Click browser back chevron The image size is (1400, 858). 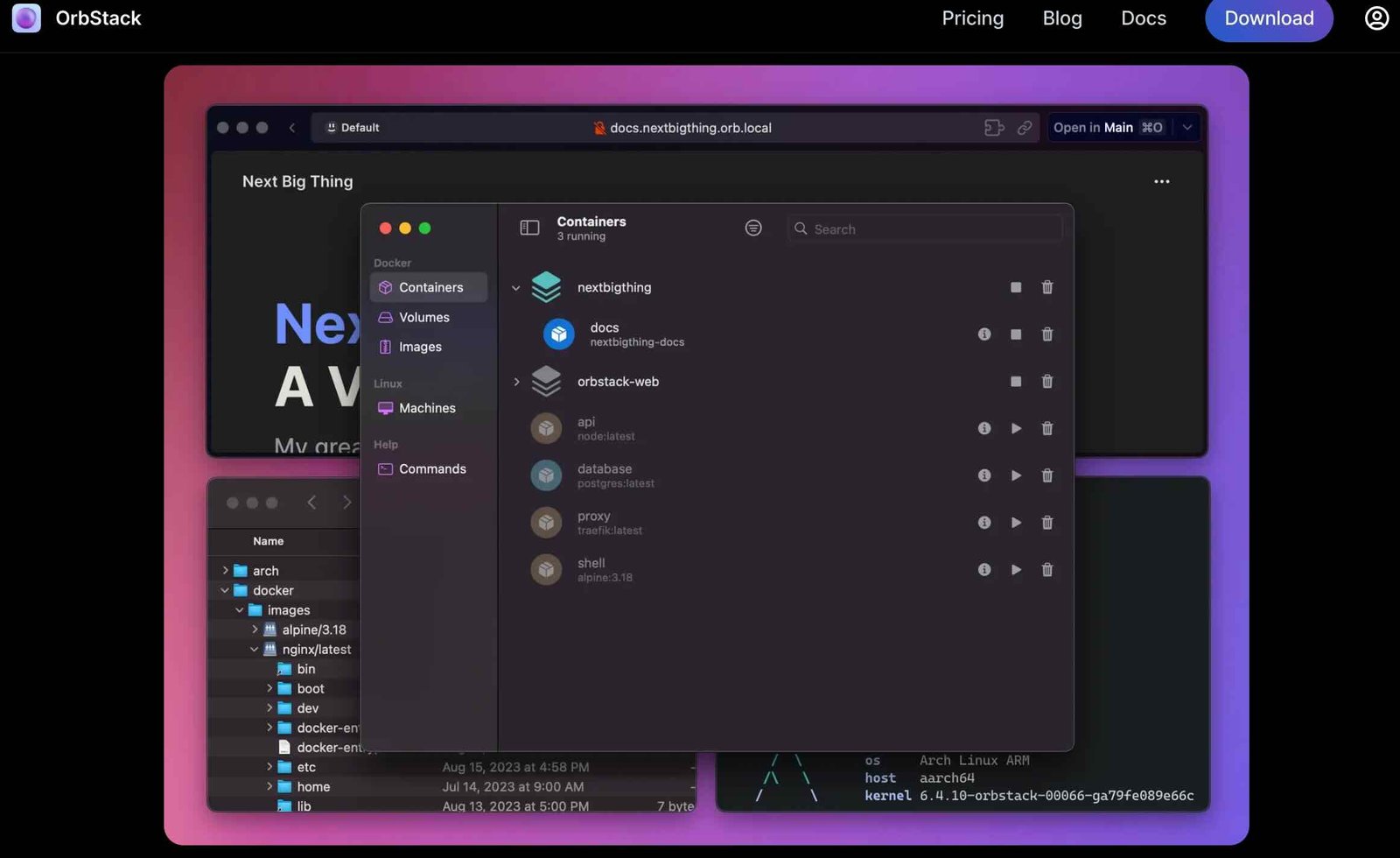pyautogui.click(x=291, y=128)
